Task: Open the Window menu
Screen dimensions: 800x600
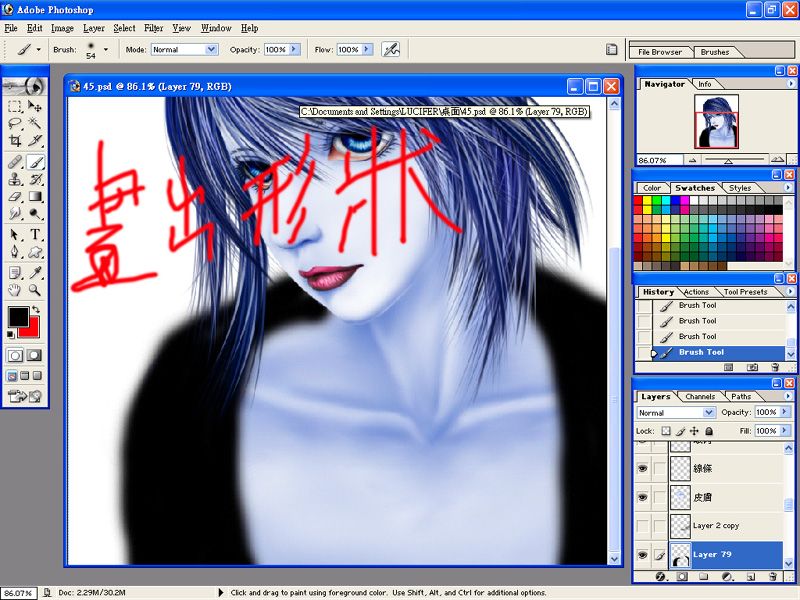Action: coord(216,28)
